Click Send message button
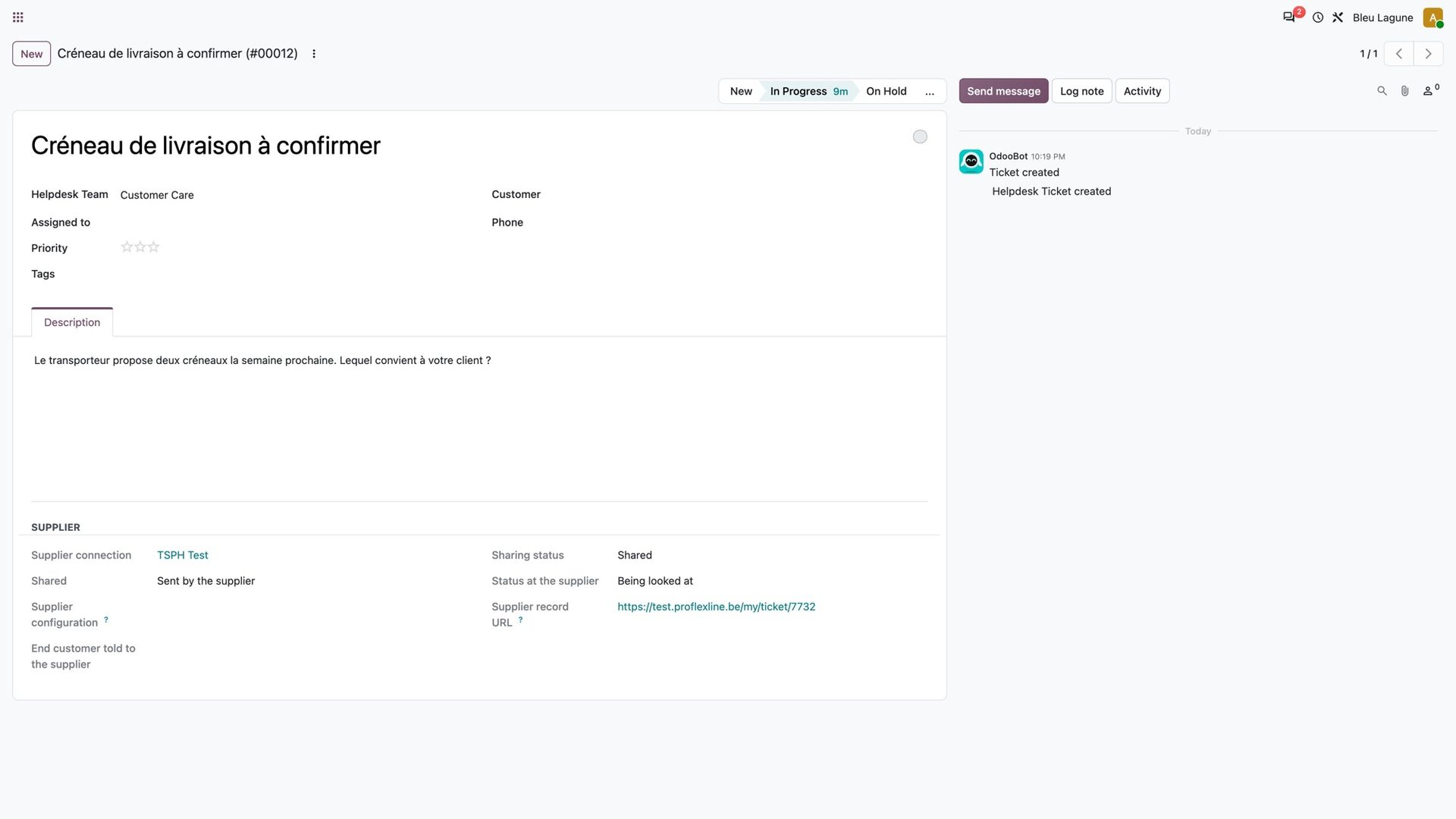1456x819 pixels. (x=1003, y=91)
